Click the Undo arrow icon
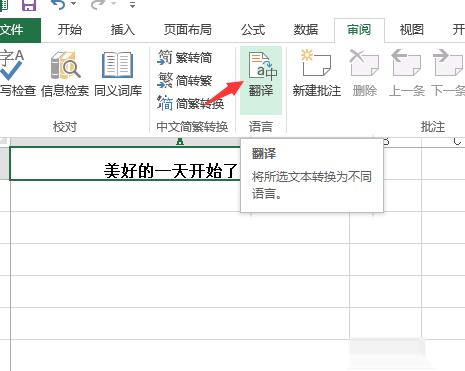Screen dimensions: 465x371 coord(58,5)
